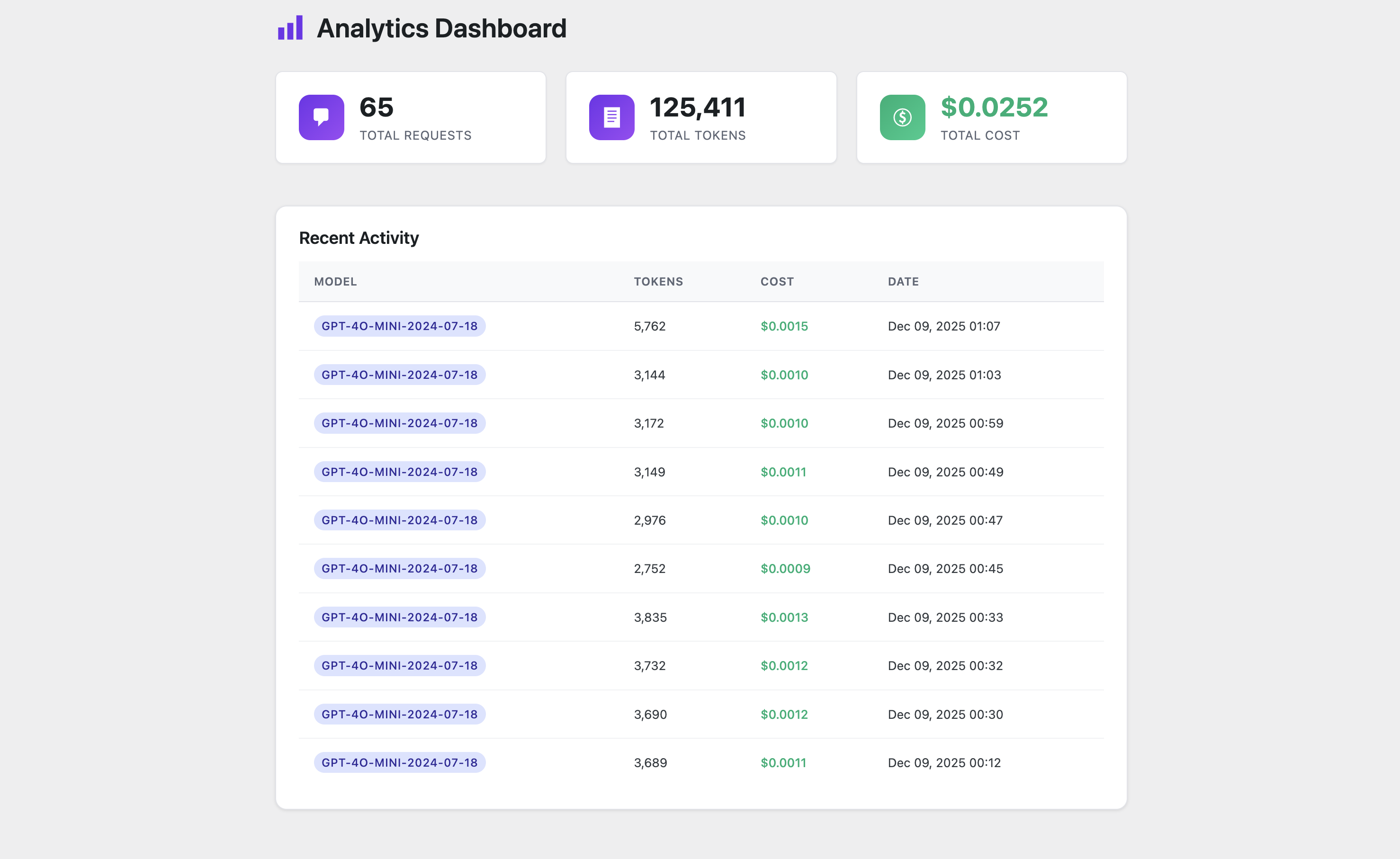Click the MODEL column header

pos(335,282)
